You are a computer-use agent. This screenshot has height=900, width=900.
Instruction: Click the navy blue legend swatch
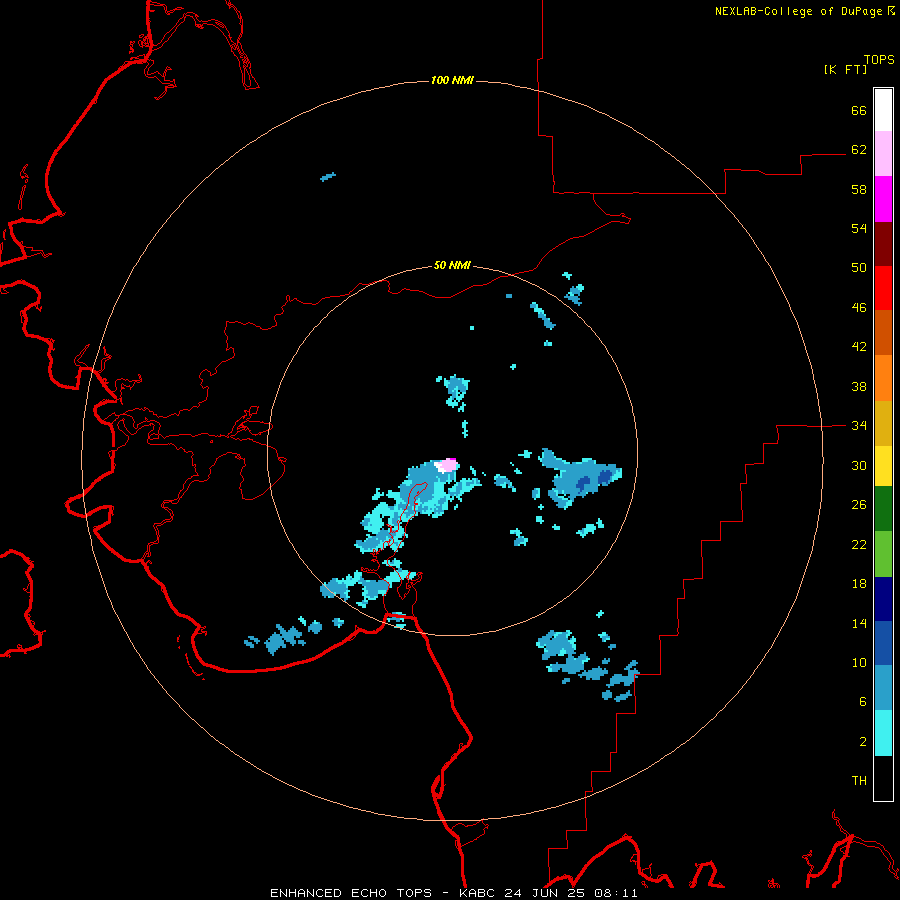[883, 599]
